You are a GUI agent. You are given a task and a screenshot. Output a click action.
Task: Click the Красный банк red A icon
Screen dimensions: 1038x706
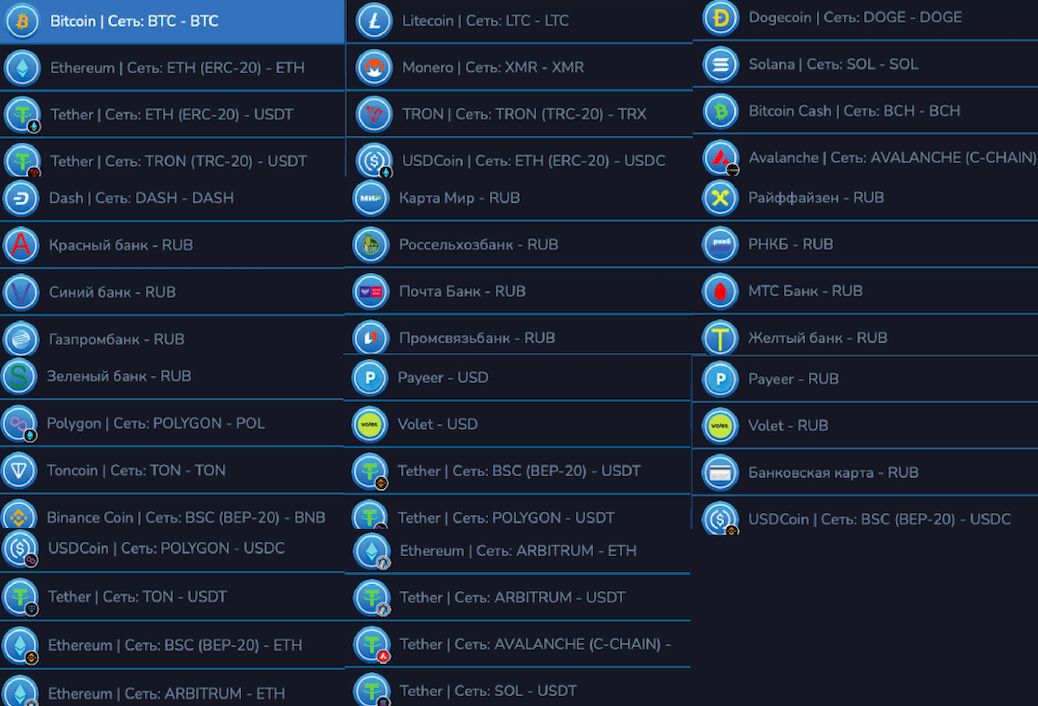[21, 245]
